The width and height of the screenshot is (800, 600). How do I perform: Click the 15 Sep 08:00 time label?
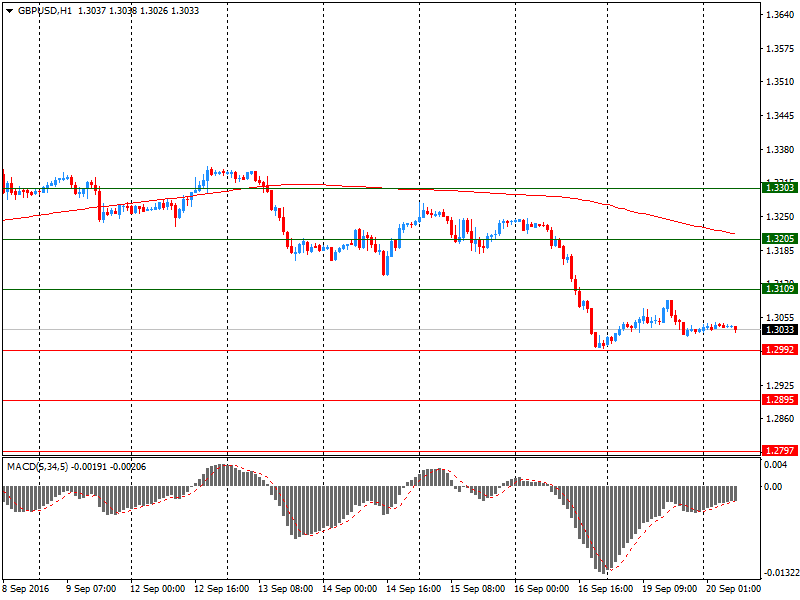click(478, 589)
